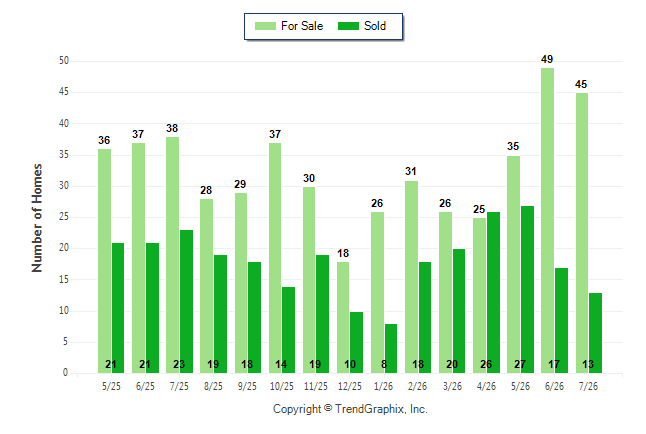Image resolution: width=646 pixels, height=434 pixels.
Task: Click the 10/25 x-axis date label
Action: point(282,386)
